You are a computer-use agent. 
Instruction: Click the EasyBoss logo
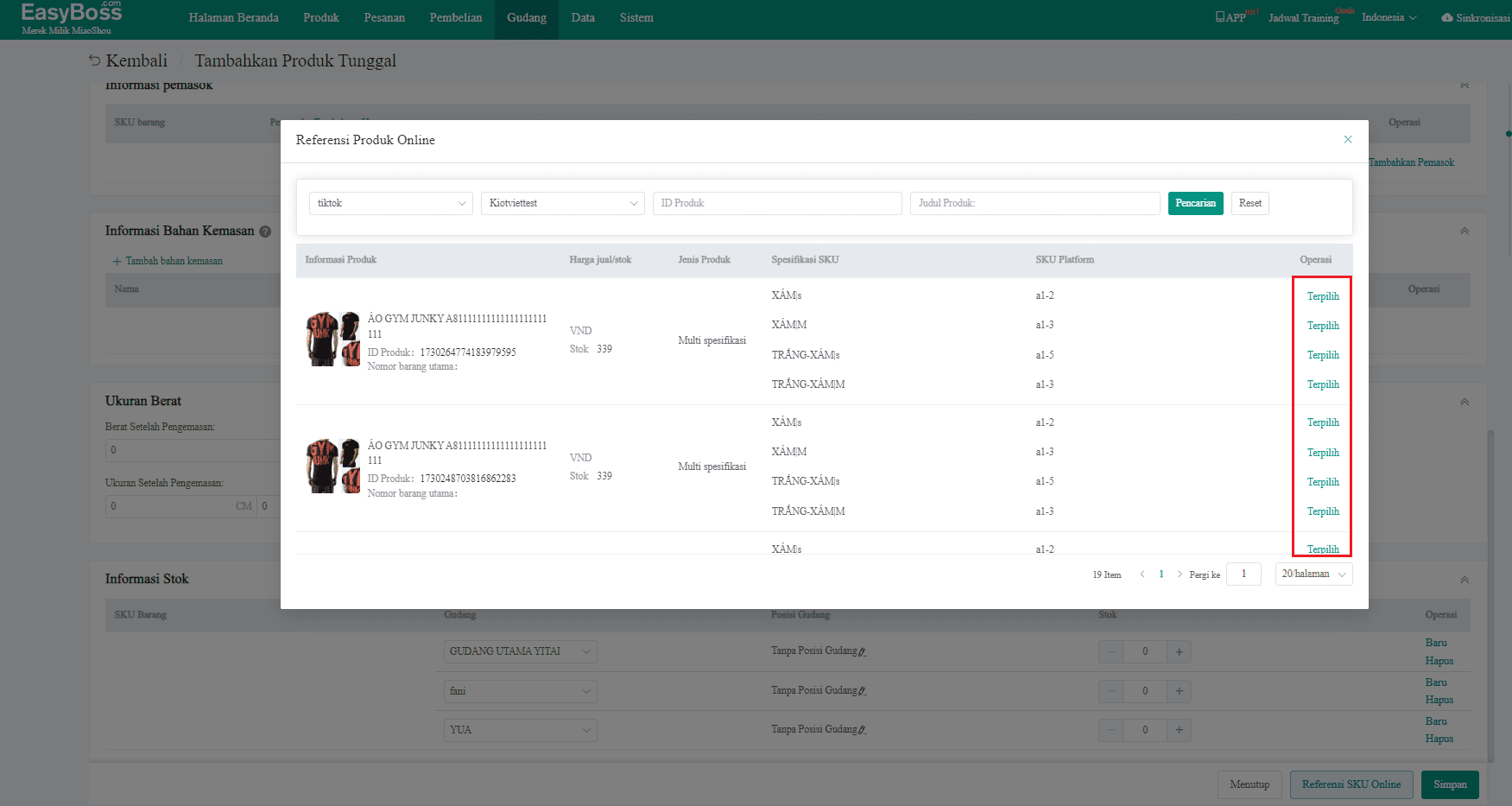[72, 17]
